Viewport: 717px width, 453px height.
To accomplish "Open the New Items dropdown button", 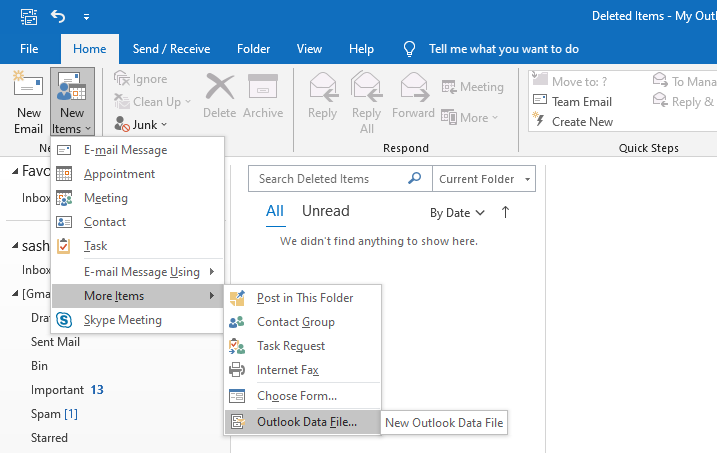I will [72, 102].
